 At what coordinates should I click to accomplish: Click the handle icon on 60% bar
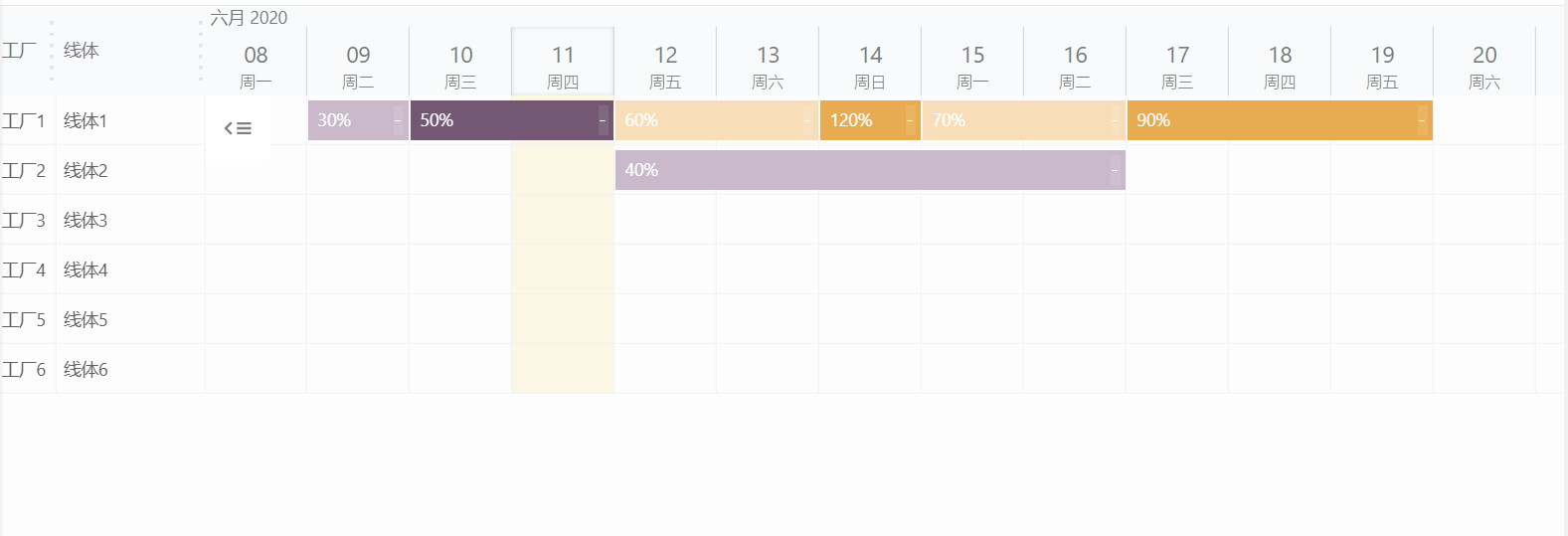click(807, 120)
